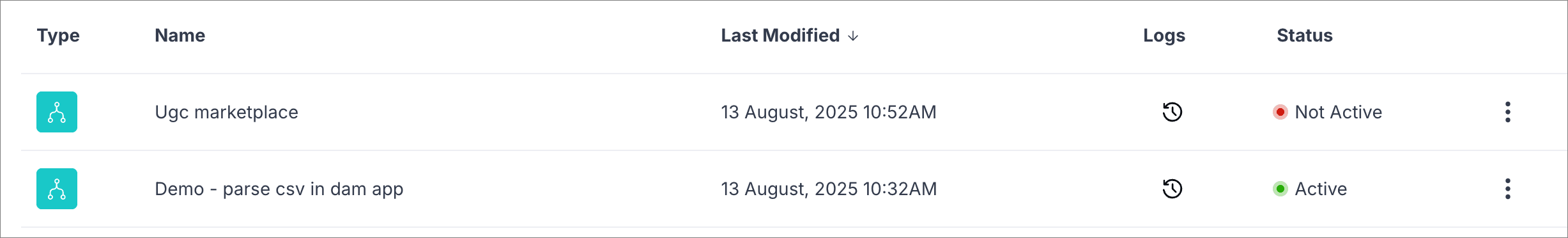Click green Active status dot
Image resolution: width=1568 pixels, height=238 pixels.
point(1280,189)
